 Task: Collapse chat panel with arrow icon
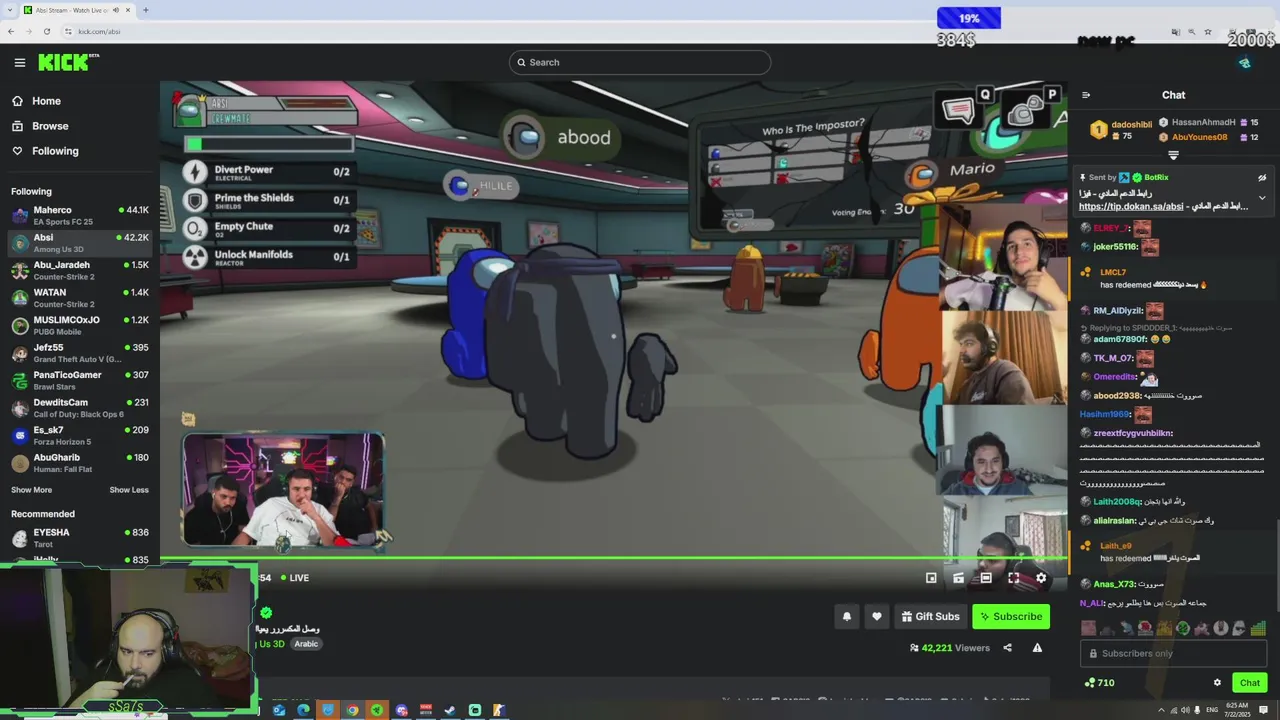click(x=1086, y=95)
